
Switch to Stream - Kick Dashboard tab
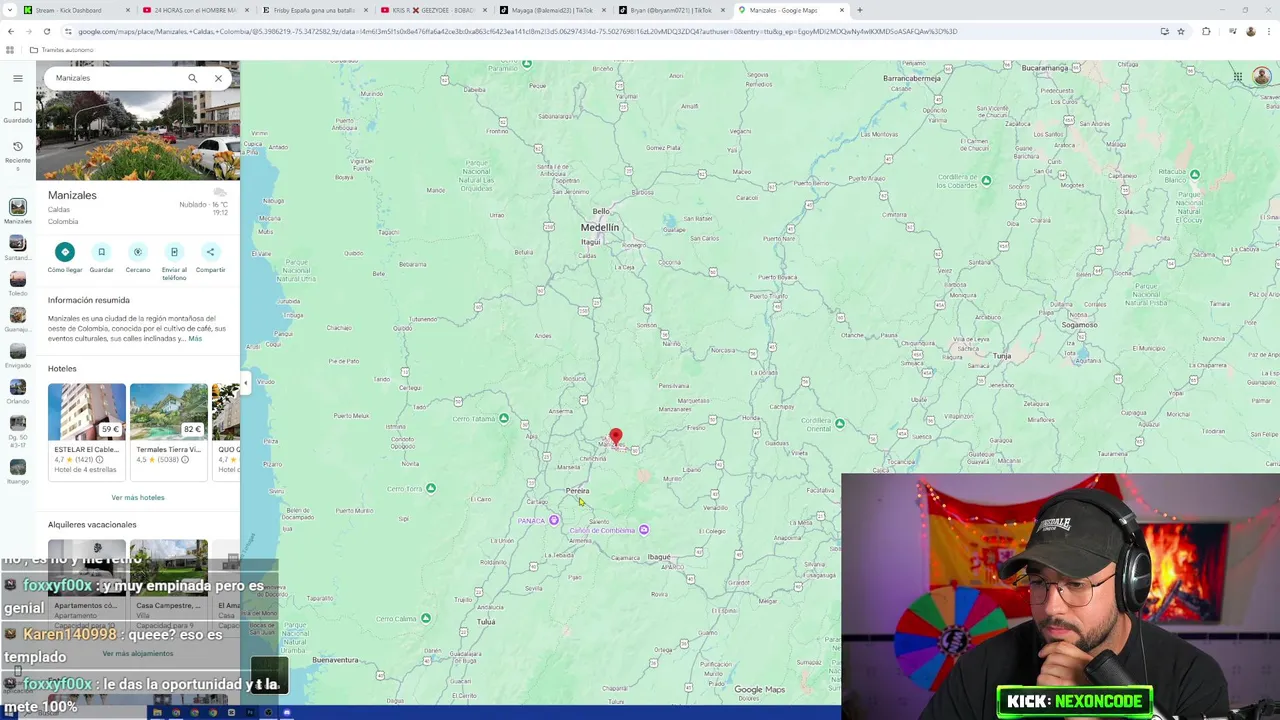point(77,10)
